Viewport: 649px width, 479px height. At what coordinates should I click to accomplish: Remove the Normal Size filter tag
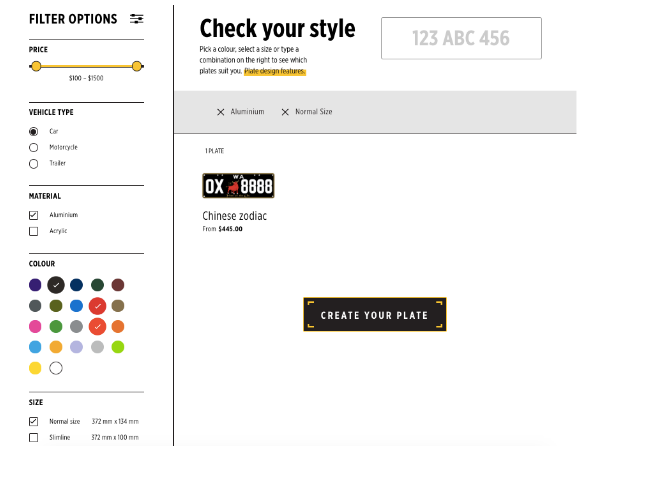coord(285,112)
